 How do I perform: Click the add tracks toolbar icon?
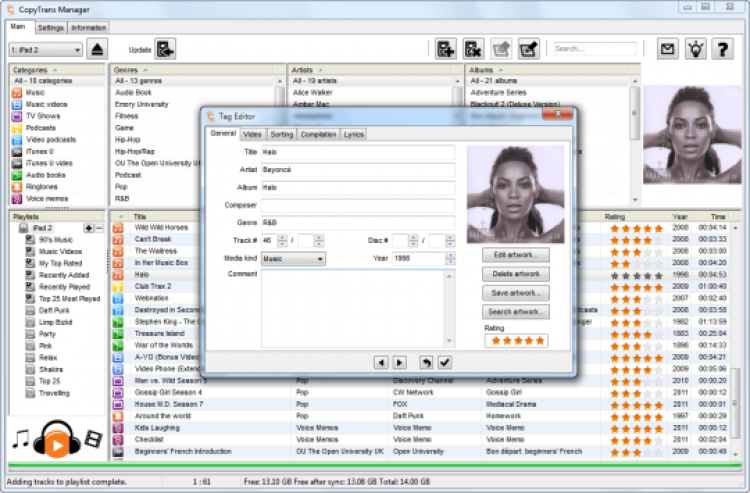click(445, 49)
